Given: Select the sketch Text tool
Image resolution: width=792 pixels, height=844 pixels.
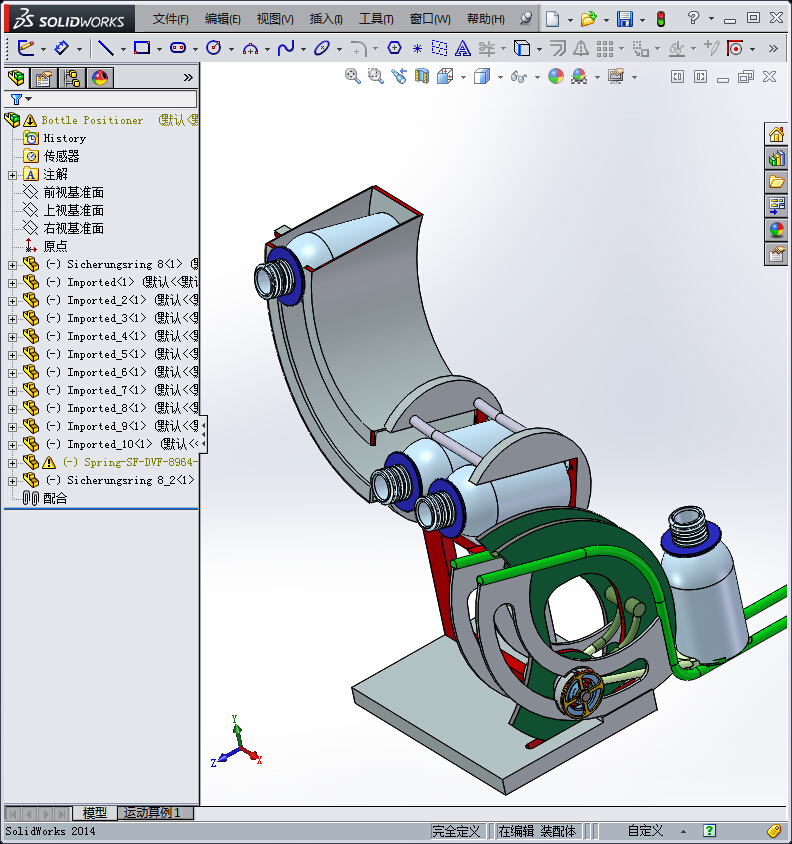Looking at the screenshot, I should (462, 49).
